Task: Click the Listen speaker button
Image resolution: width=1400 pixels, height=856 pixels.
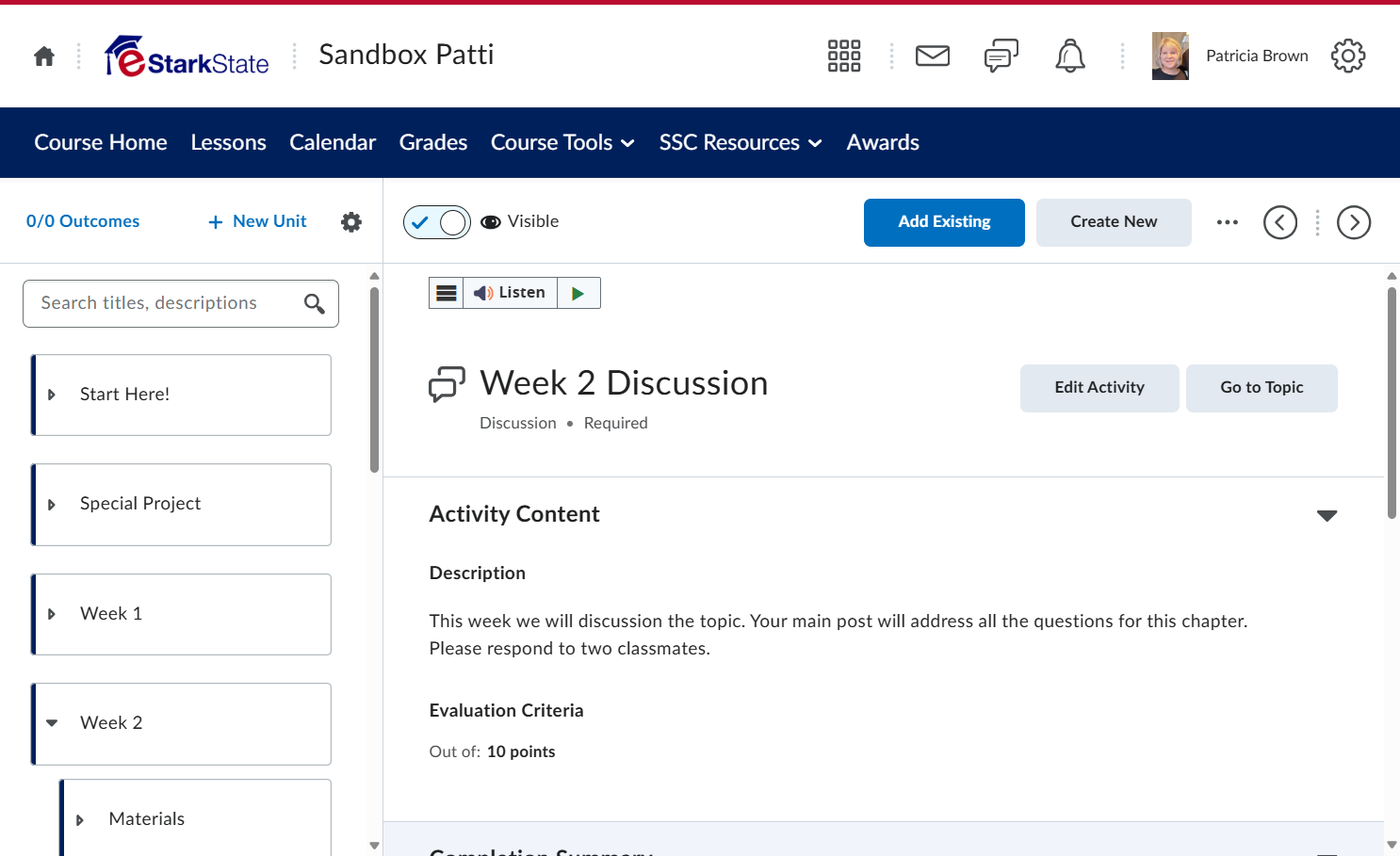Action: 510,293
